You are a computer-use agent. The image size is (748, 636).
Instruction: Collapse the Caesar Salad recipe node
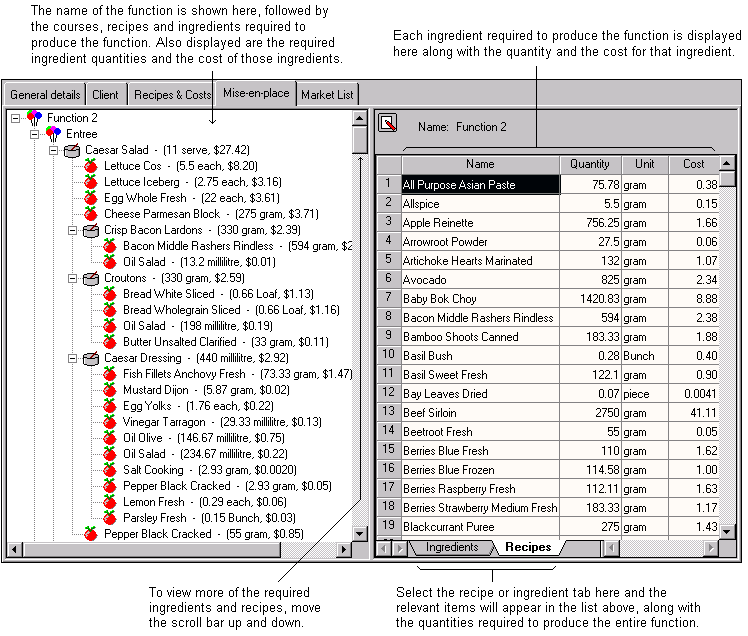pos(53,150)
